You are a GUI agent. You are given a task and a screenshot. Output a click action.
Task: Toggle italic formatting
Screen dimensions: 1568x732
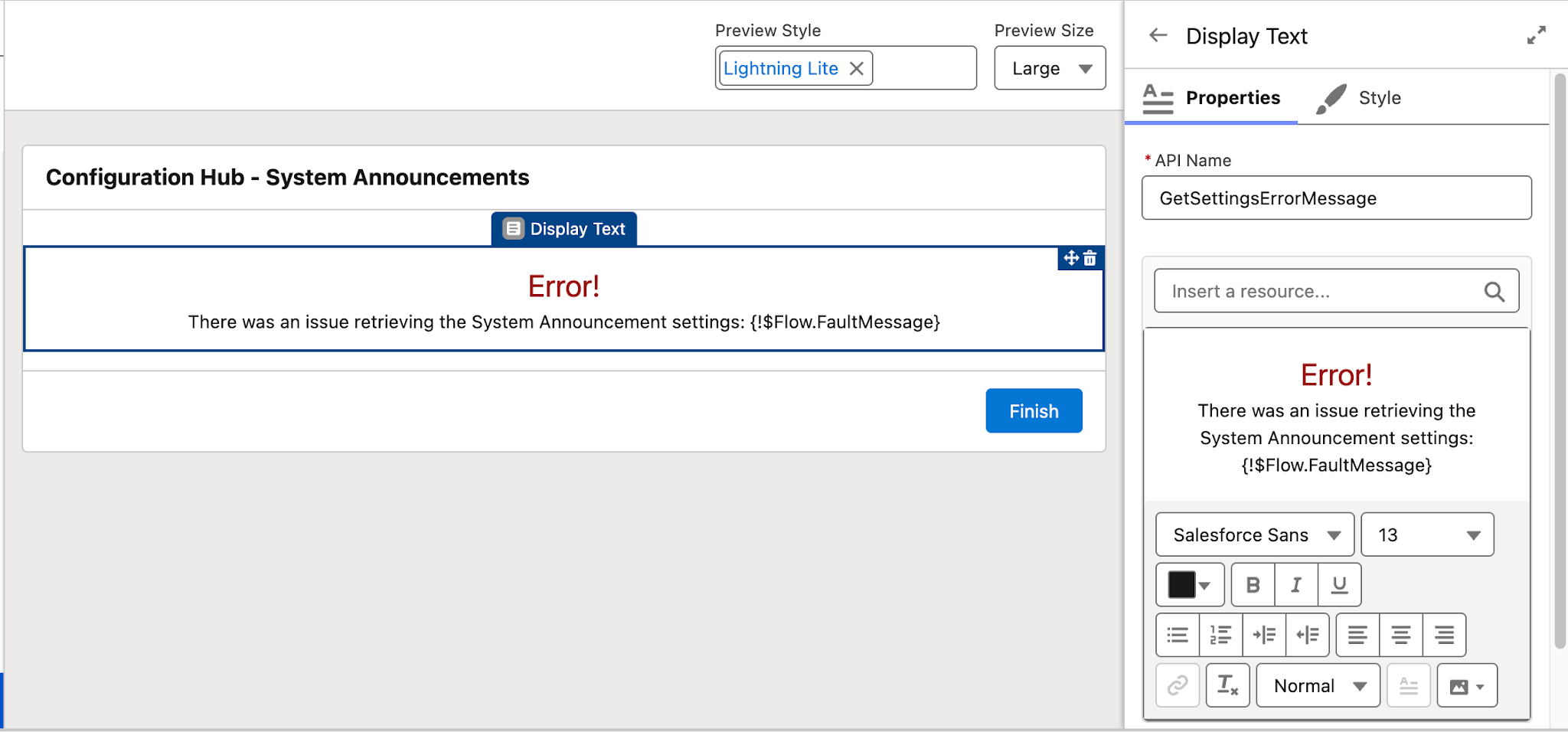(1296, 584)
